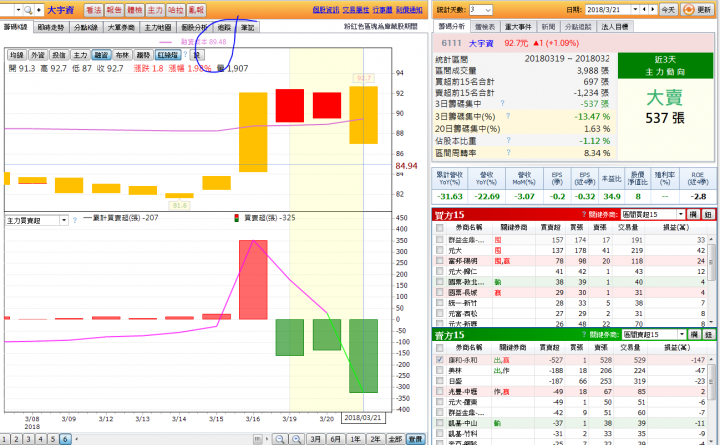This screenshot has width=720, height=445.
Task: Step date back with left arrow
Action: tap(645, 10)
